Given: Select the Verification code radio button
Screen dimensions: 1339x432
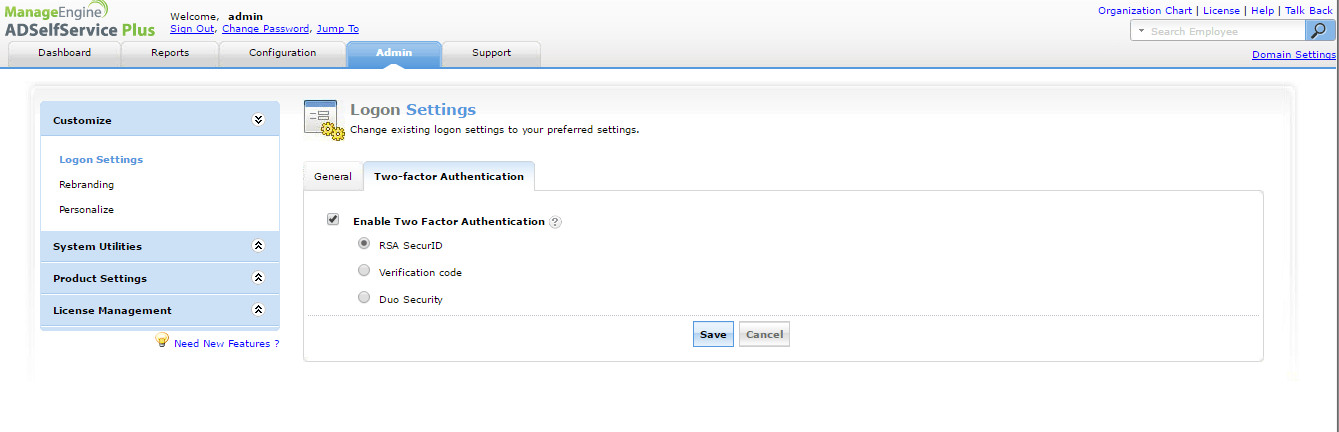Looking at the screenshot, I should coord(364,271).
